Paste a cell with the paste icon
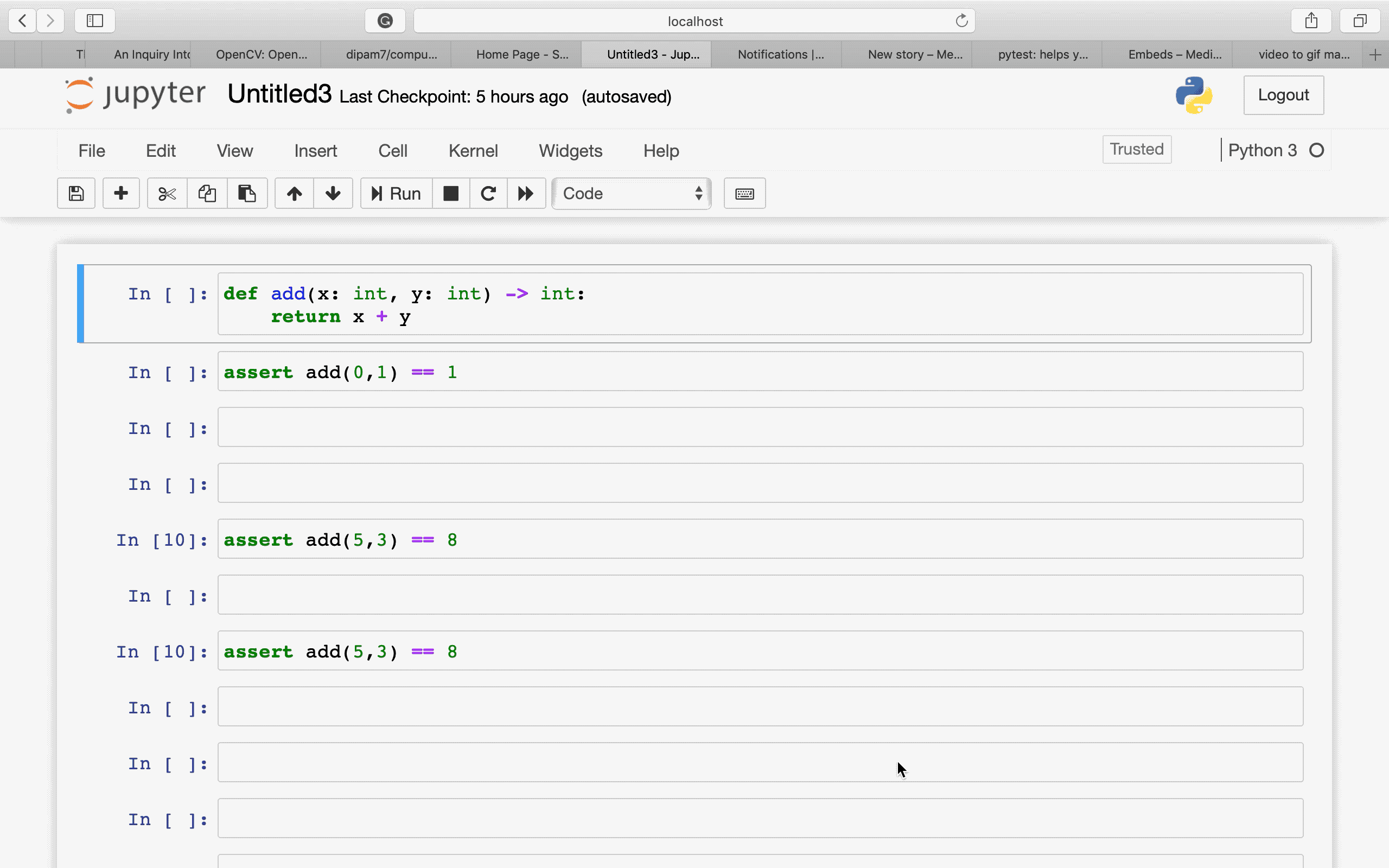 tap(247, 194)
